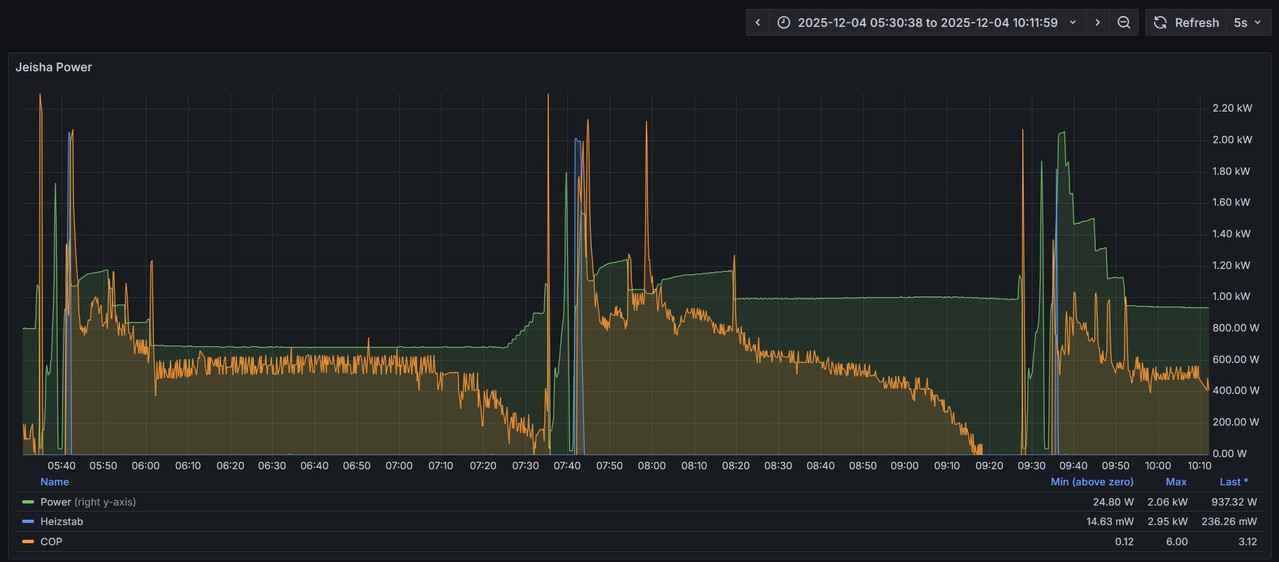The width and height of the screenshot is (1279, 562).
Task: Sort legend by the Name column
Action: [54, 482]
